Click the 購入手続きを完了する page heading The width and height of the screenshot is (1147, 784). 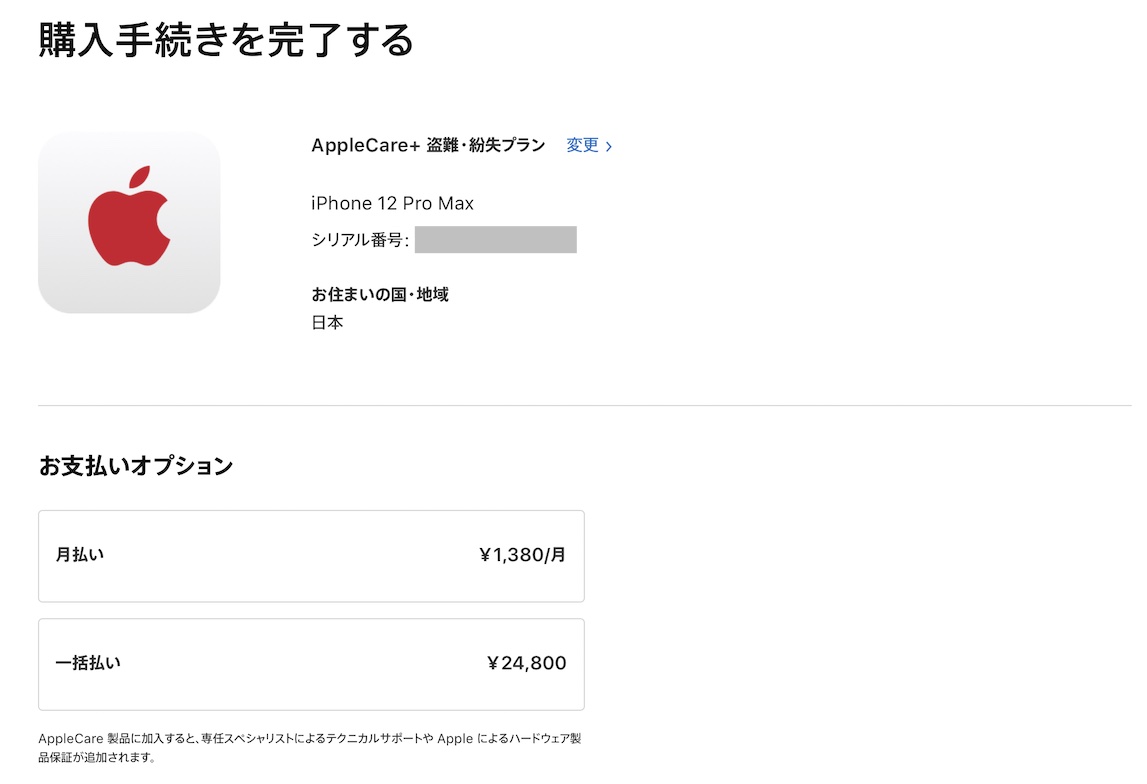tap(226, 40)
